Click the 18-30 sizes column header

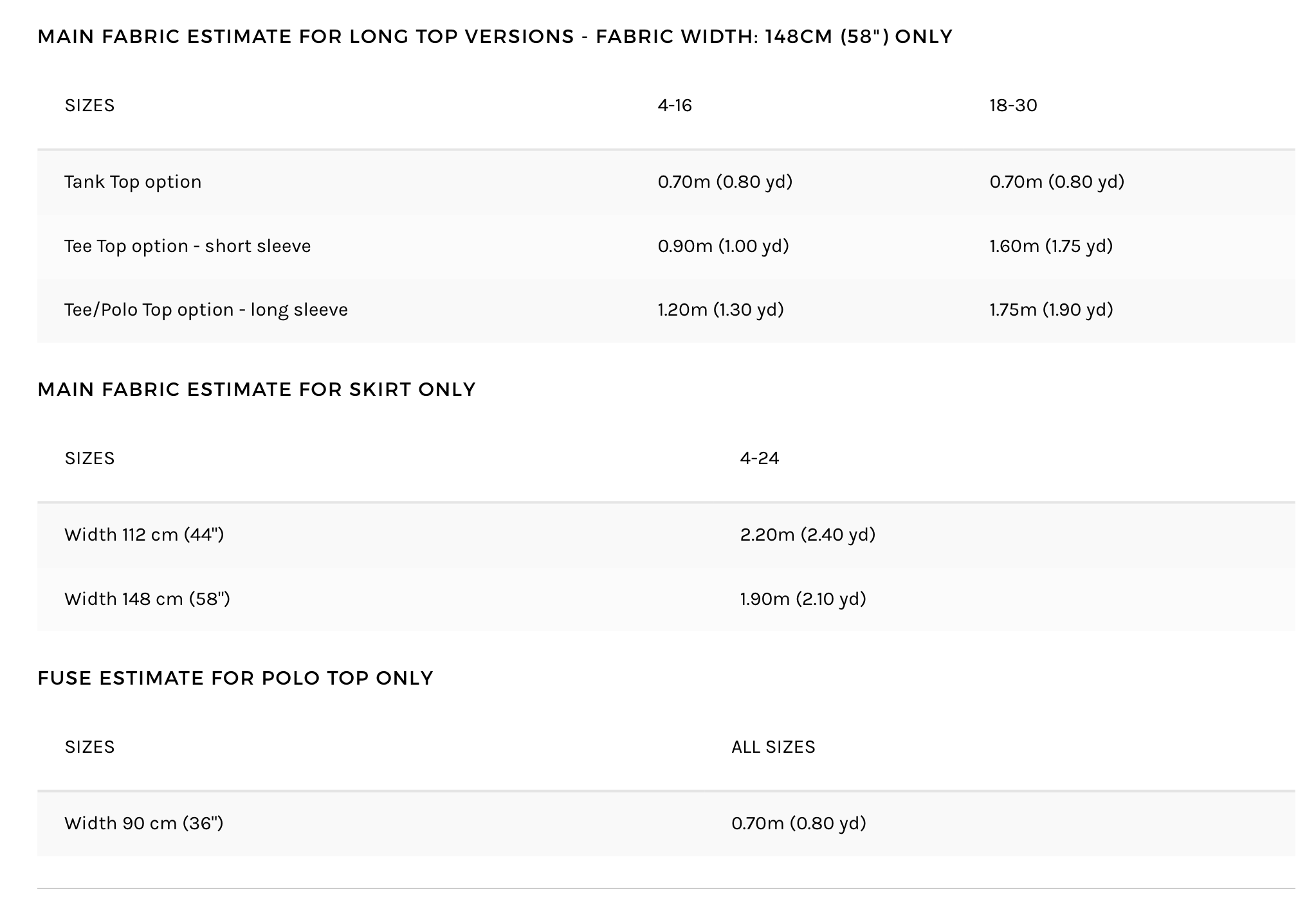1013,105
